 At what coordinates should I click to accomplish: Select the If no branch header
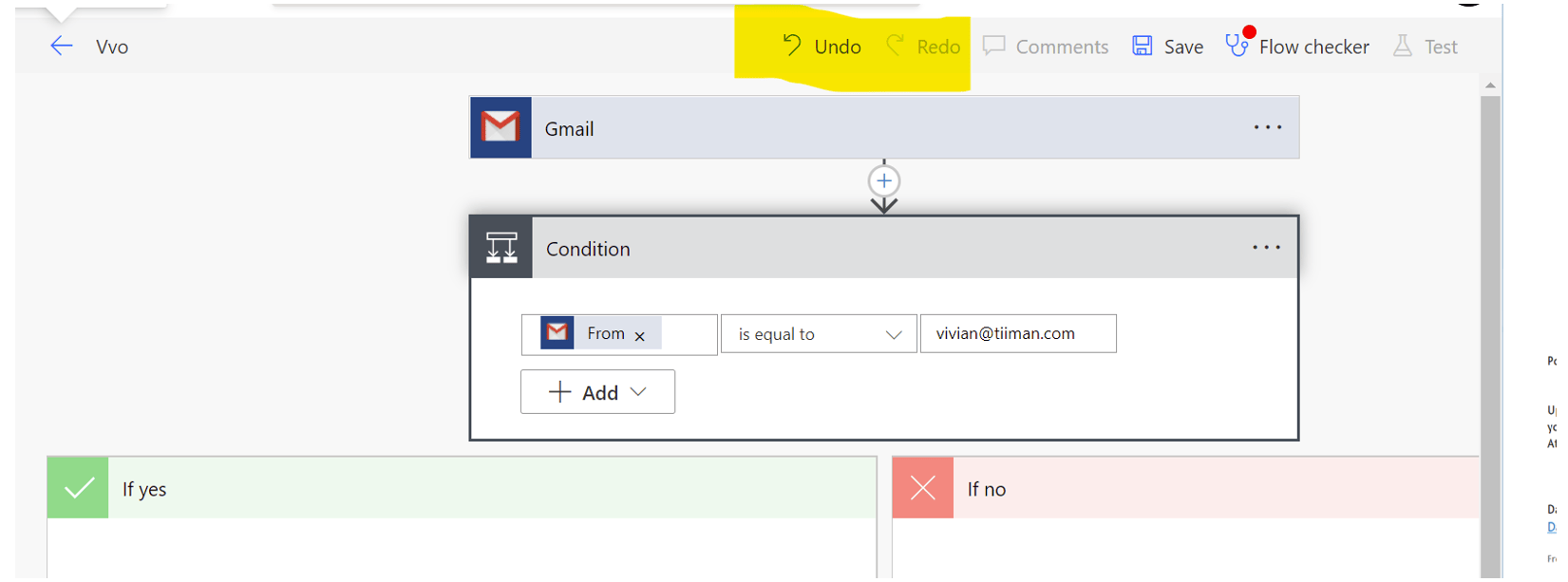(x=1185, y=488)
